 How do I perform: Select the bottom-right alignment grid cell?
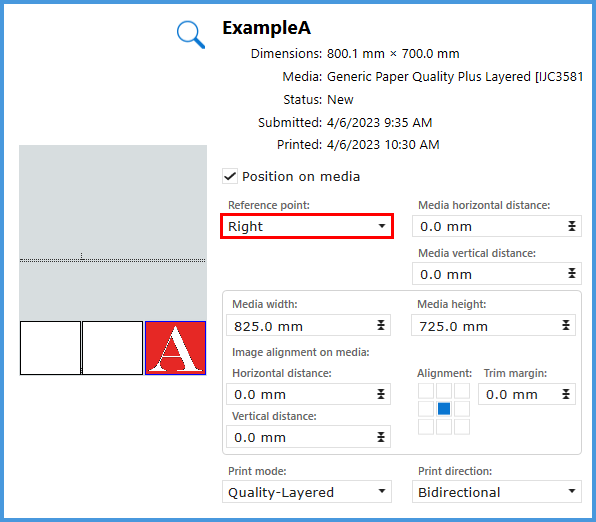tap(462, 427)
